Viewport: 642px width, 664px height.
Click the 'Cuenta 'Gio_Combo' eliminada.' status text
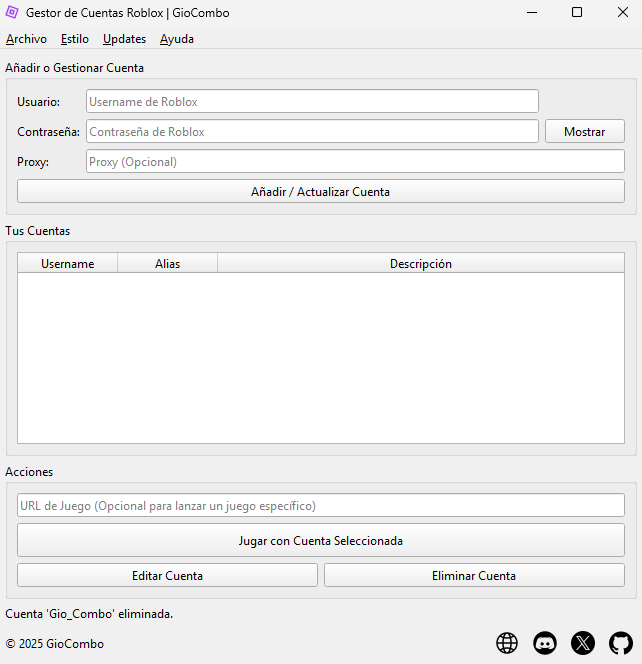pyautogui.click(x=89, y=614)
